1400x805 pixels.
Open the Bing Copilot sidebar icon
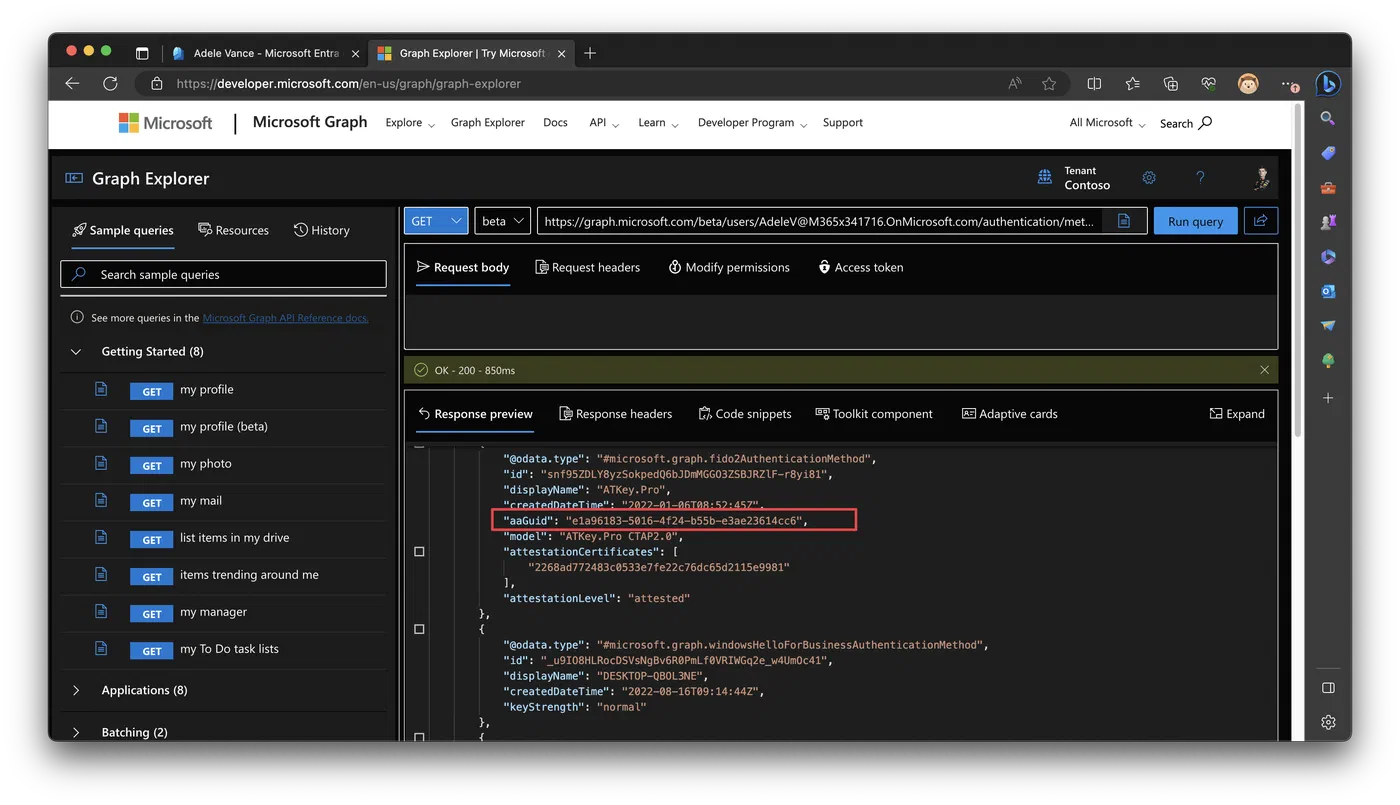coord(1328,84)
